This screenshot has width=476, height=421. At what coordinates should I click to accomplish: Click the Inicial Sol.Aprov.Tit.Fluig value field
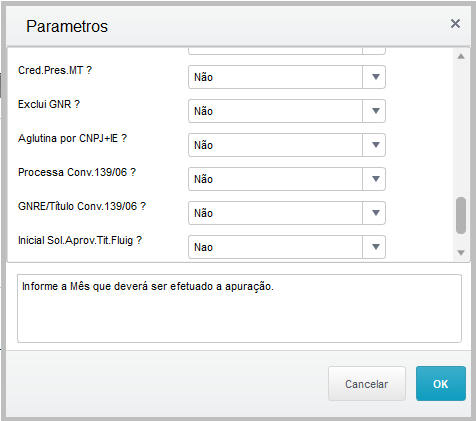[x=275, y=247]
